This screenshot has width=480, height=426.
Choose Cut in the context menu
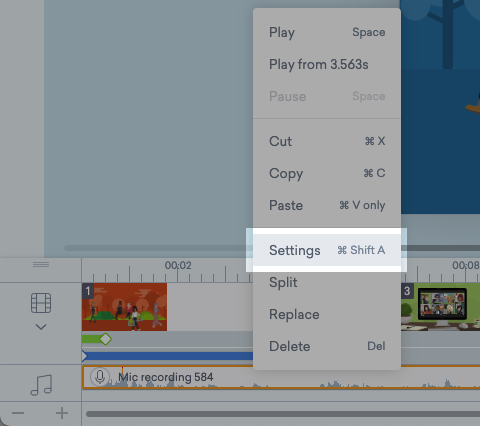(327, 141)
